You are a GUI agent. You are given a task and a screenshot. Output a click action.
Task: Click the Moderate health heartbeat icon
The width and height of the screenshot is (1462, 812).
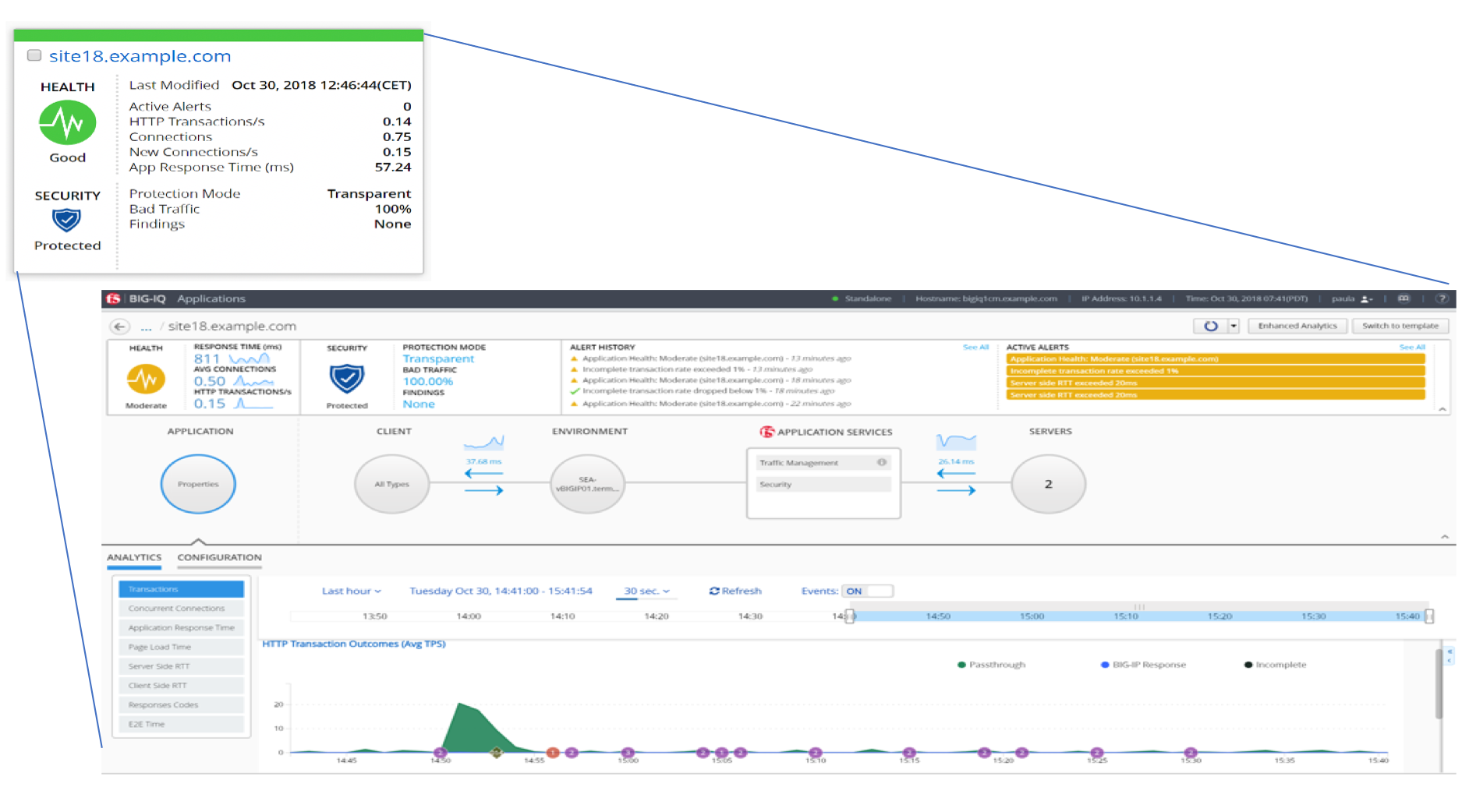(146, 379)
